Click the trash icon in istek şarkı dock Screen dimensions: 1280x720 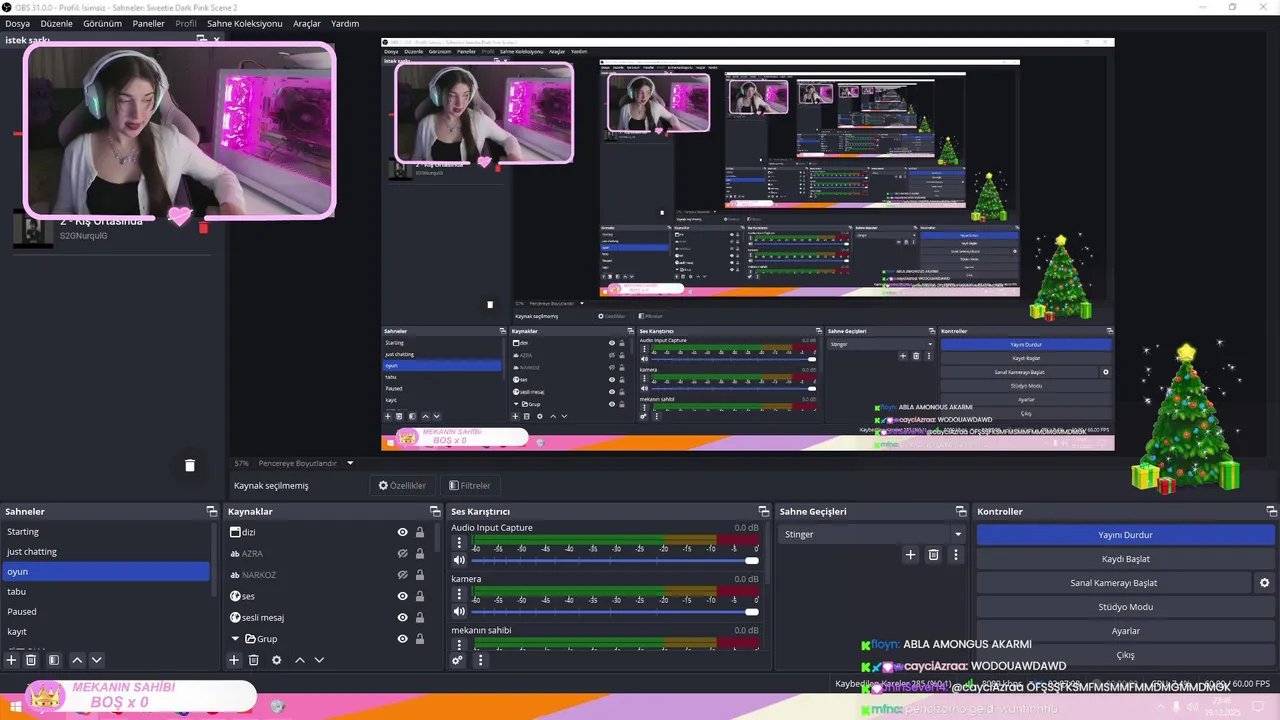pyautogui.click(x=190, y=465)
